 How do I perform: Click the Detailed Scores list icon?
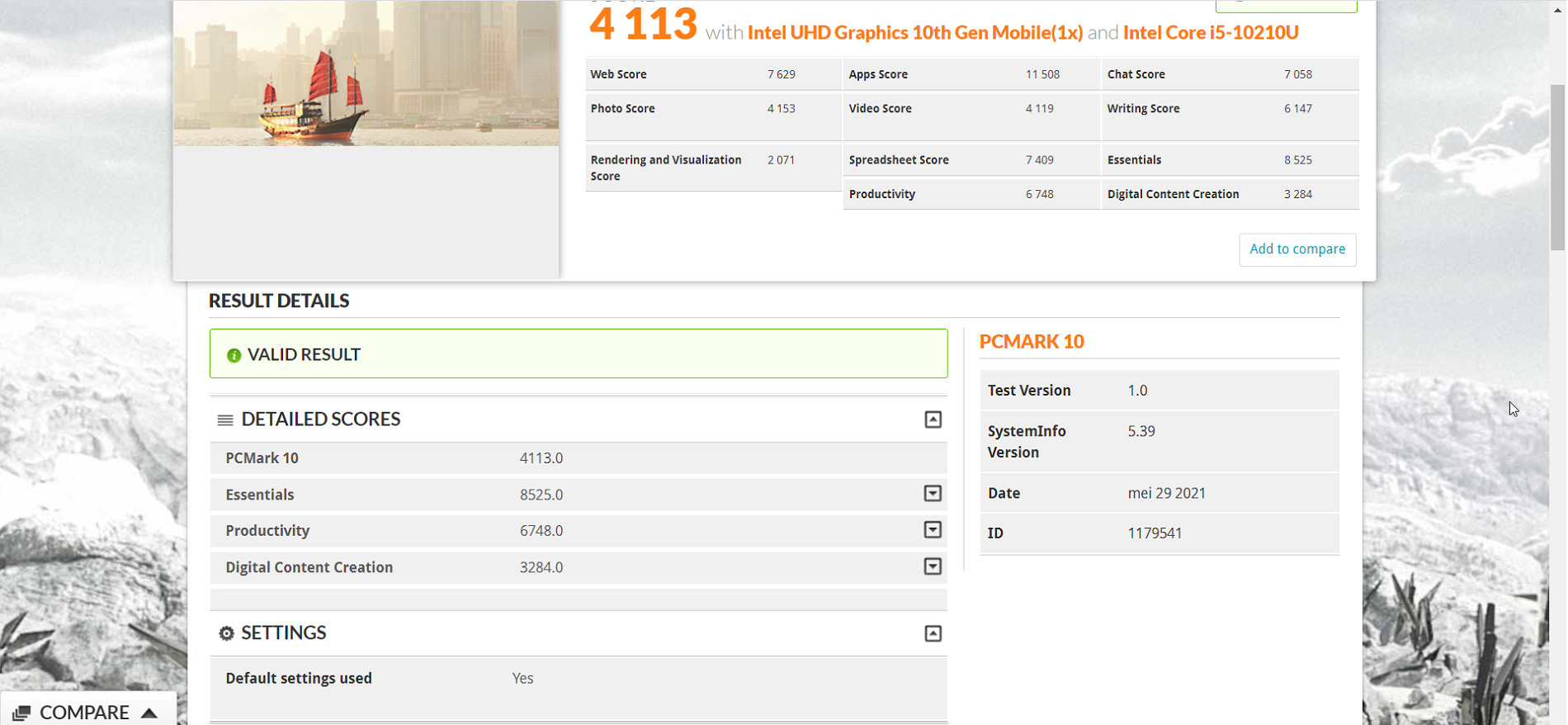pos(224,420)
